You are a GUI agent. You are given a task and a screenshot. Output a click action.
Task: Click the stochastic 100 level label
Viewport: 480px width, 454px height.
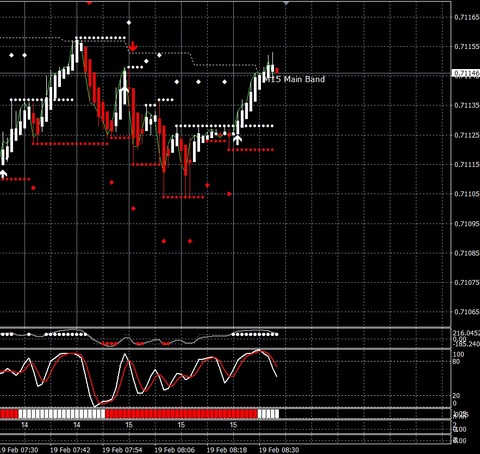pos(459,354)
